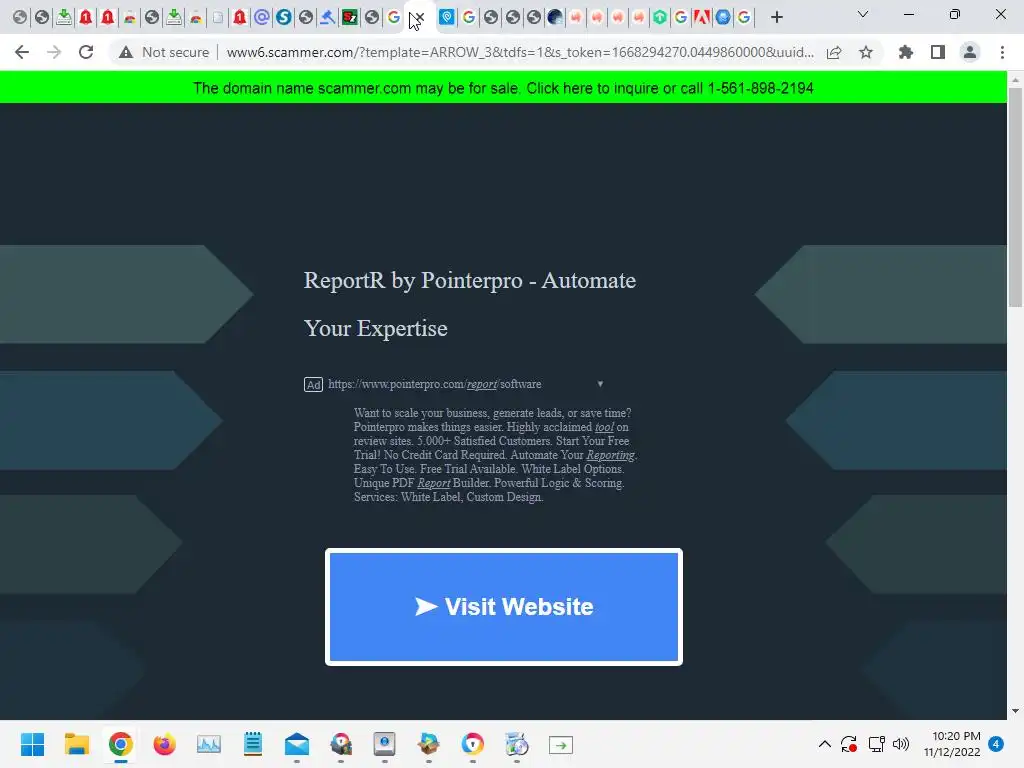This screenshot has width=1024, height=768.
Task: Open the ReportR by Pointerpro ad title
Action: (x=470, y=304)
